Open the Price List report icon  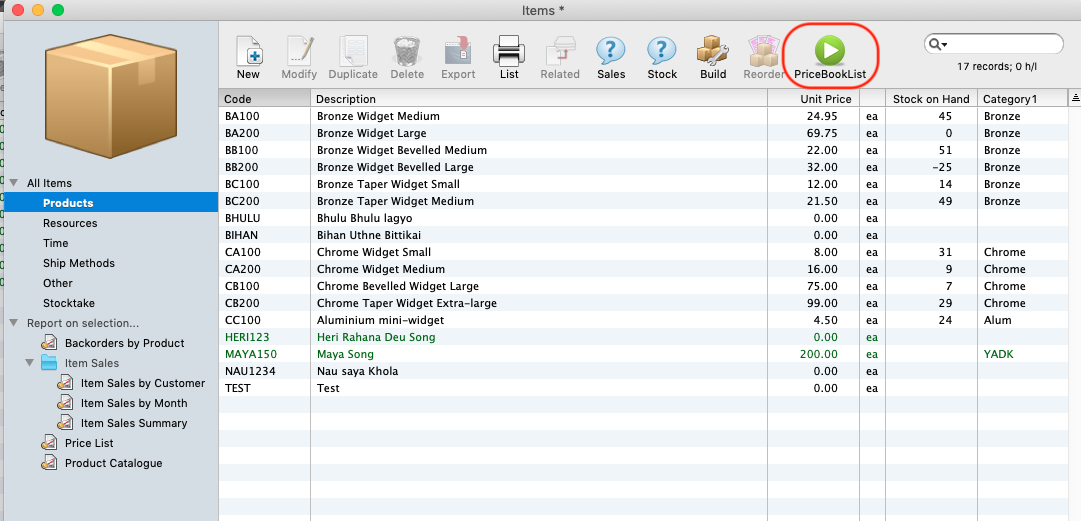coord(48,442)
